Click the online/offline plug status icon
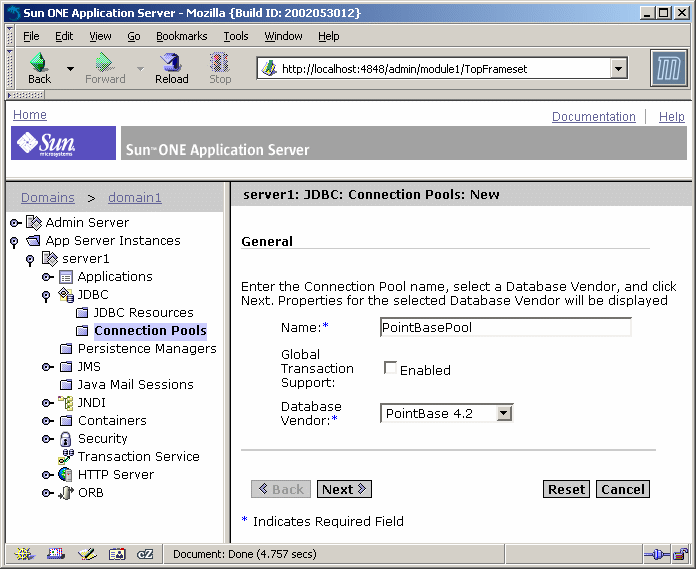This screenshot has width=696, height=569. coord(656,554)
